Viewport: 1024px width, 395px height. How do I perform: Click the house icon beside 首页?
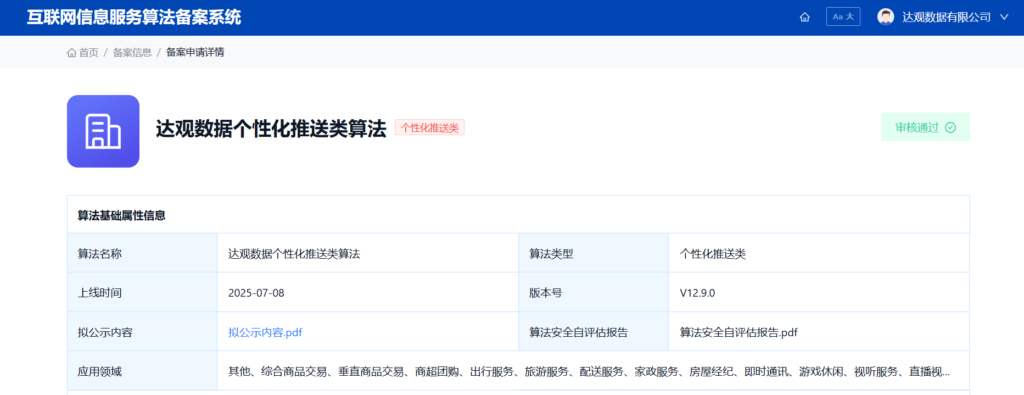(72, 52)
